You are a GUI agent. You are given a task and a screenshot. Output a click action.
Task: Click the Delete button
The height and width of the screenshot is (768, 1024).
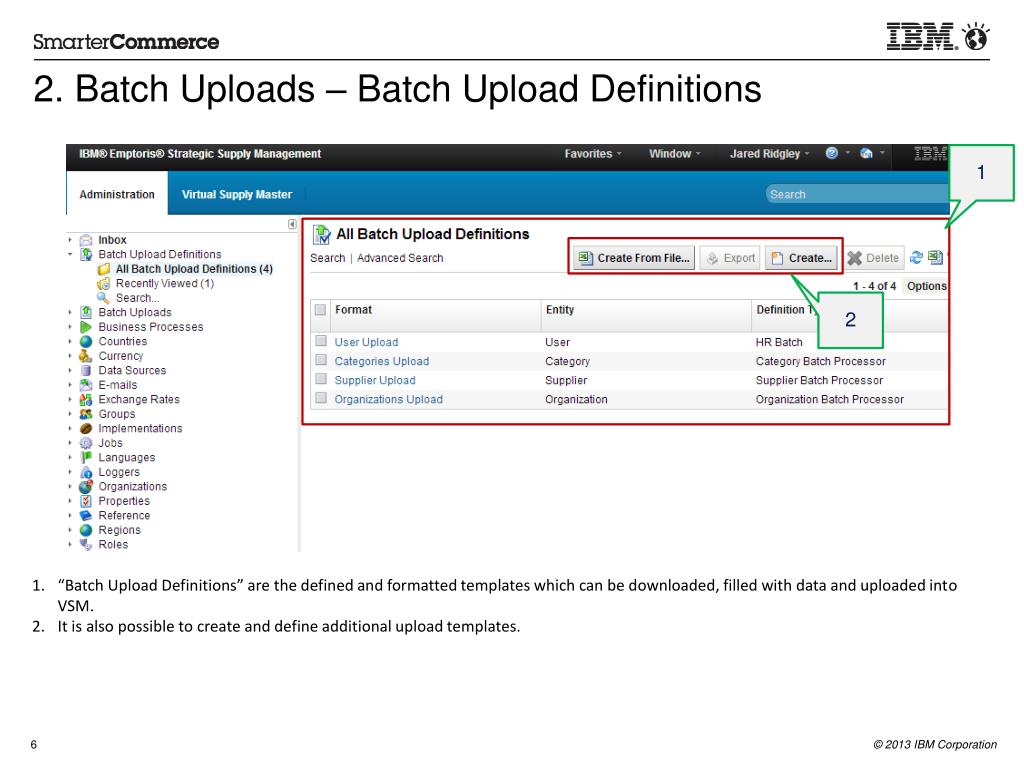873,258
